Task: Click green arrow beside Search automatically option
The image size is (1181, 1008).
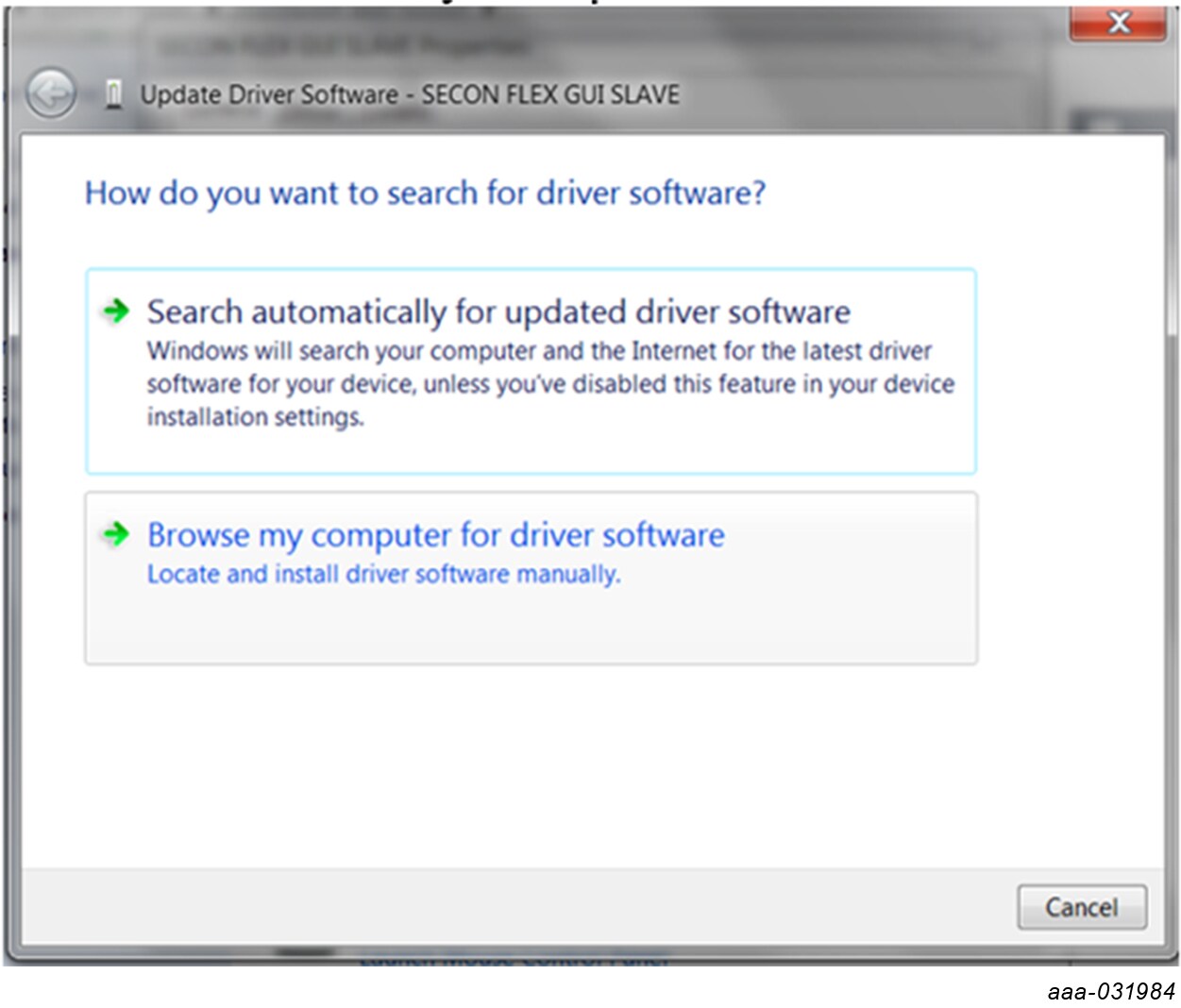Action: [x=115, y=311]
